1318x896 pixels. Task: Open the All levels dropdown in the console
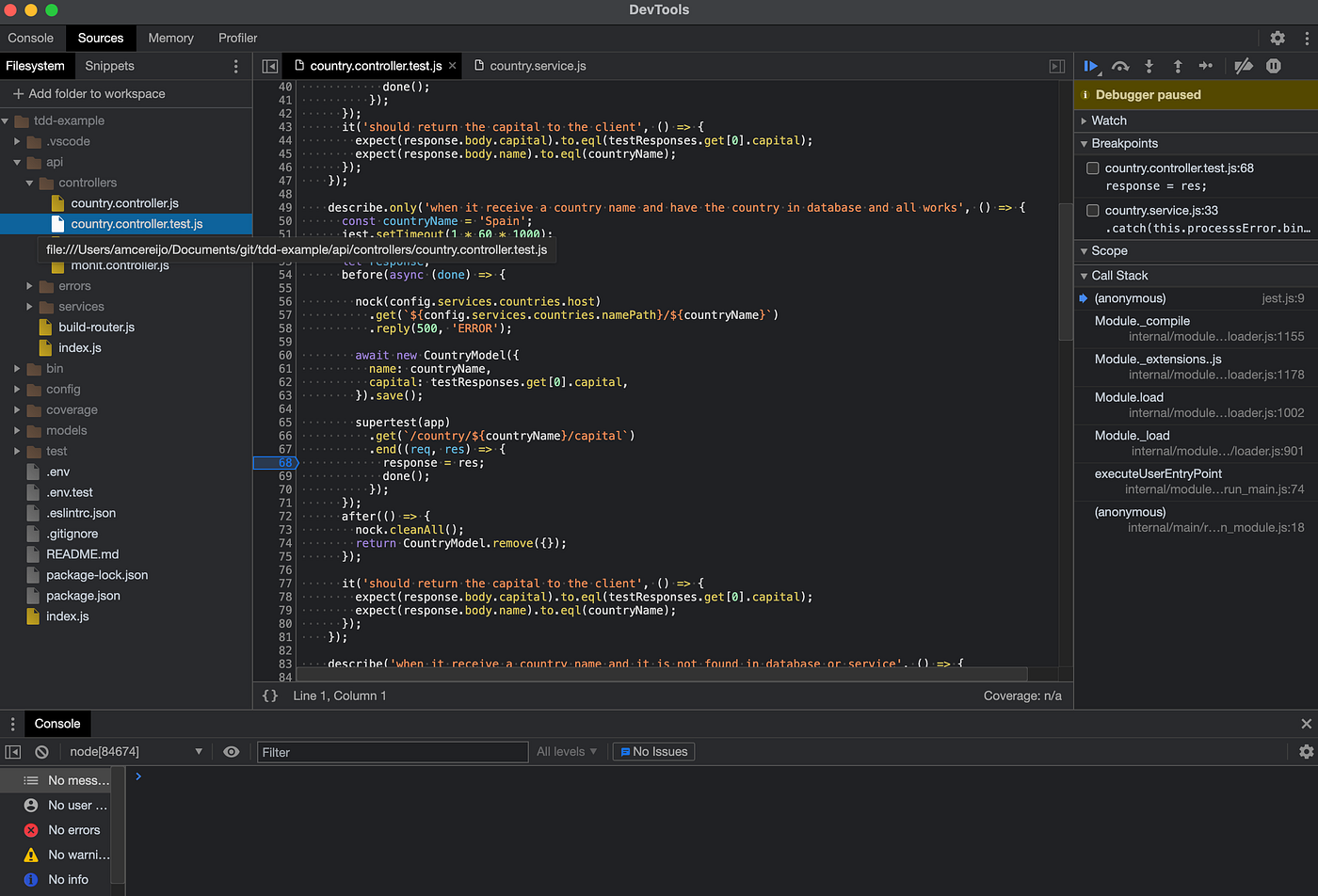(x=566, y=751)
